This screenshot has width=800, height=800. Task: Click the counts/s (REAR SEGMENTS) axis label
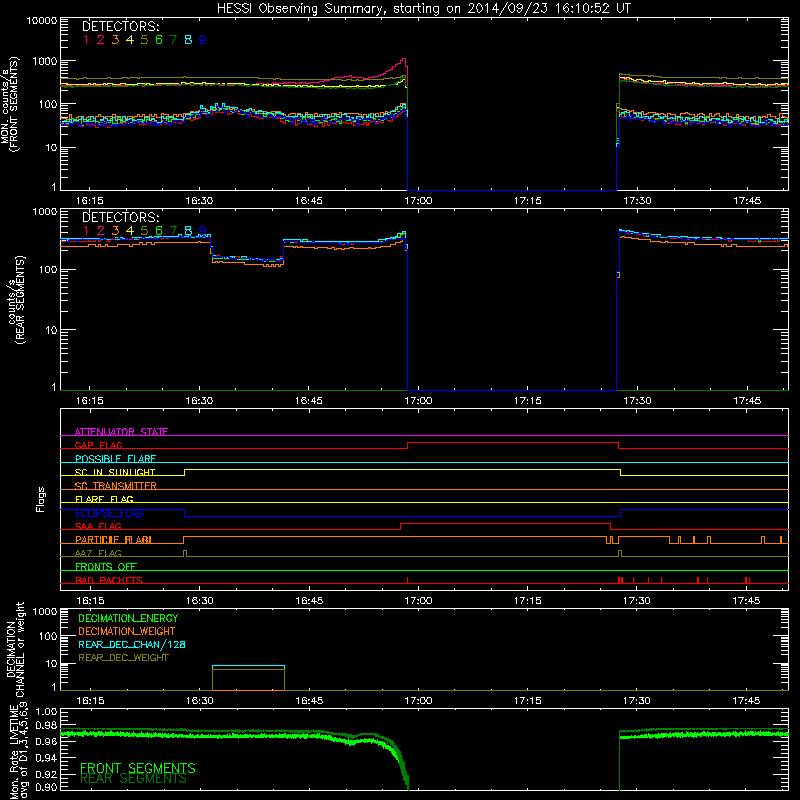[15, 300]
